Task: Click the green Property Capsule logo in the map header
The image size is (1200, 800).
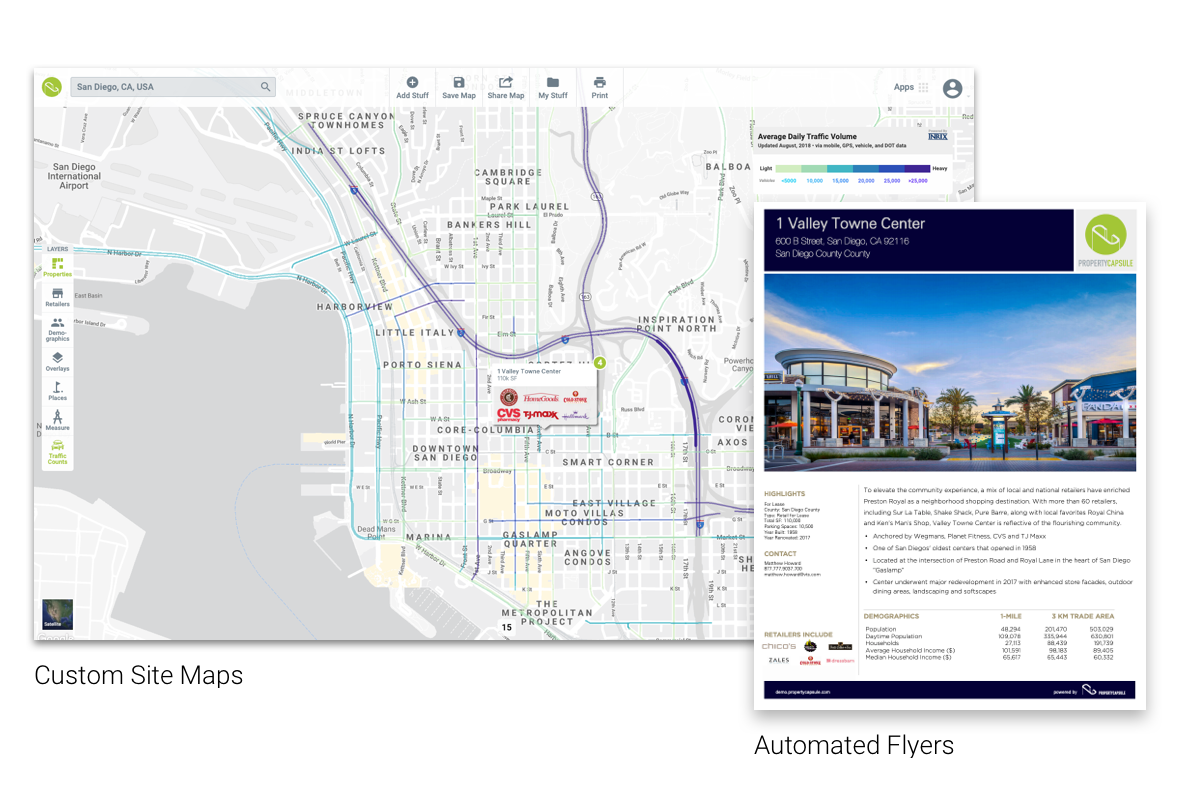Action: pyautogui.click(x=52, y=87)
